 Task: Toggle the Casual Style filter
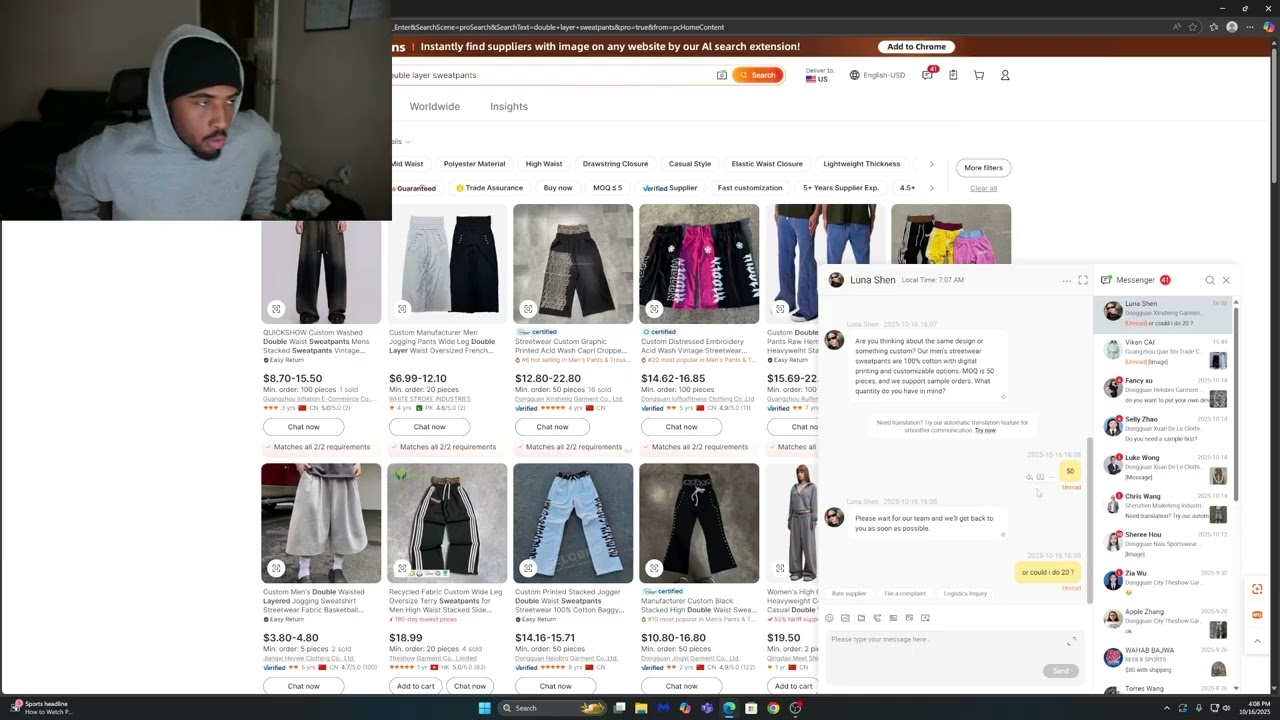[690, 164]
